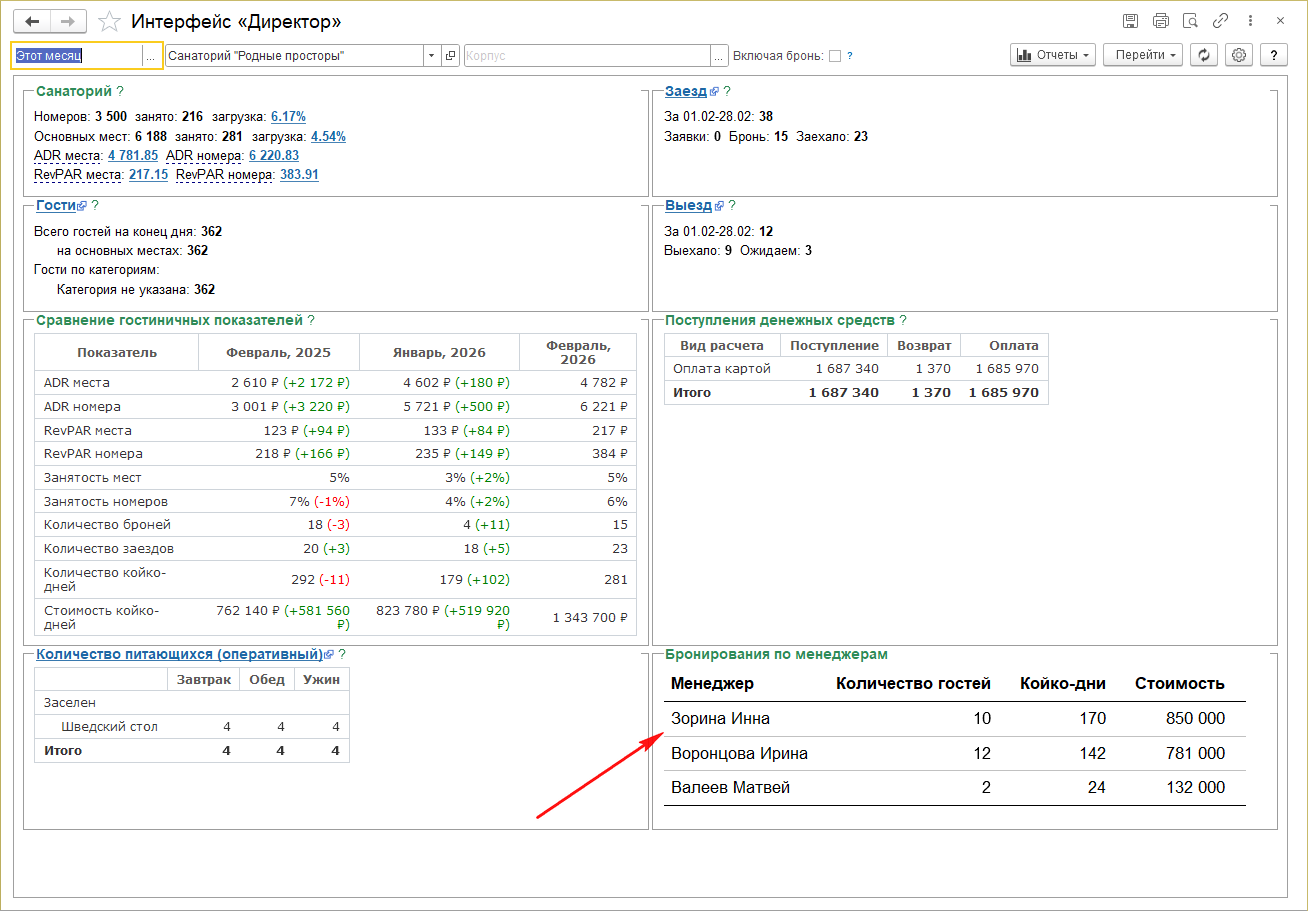Click the period selection ellipsis button

[151, 56]
